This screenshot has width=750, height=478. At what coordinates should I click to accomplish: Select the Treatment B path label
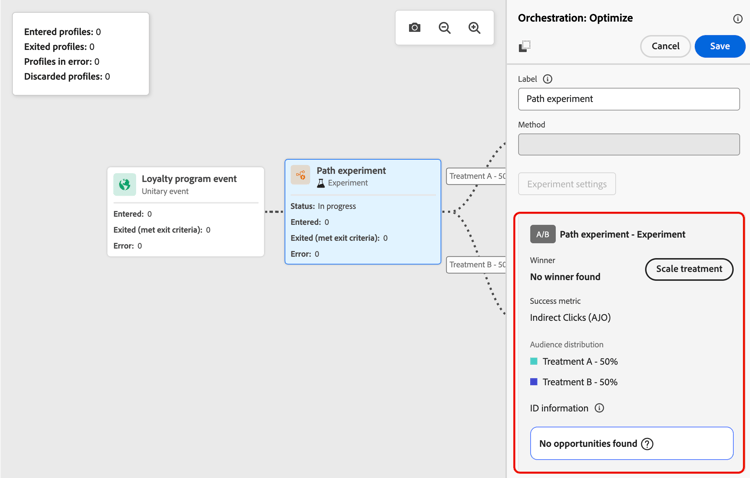[476, 265]
